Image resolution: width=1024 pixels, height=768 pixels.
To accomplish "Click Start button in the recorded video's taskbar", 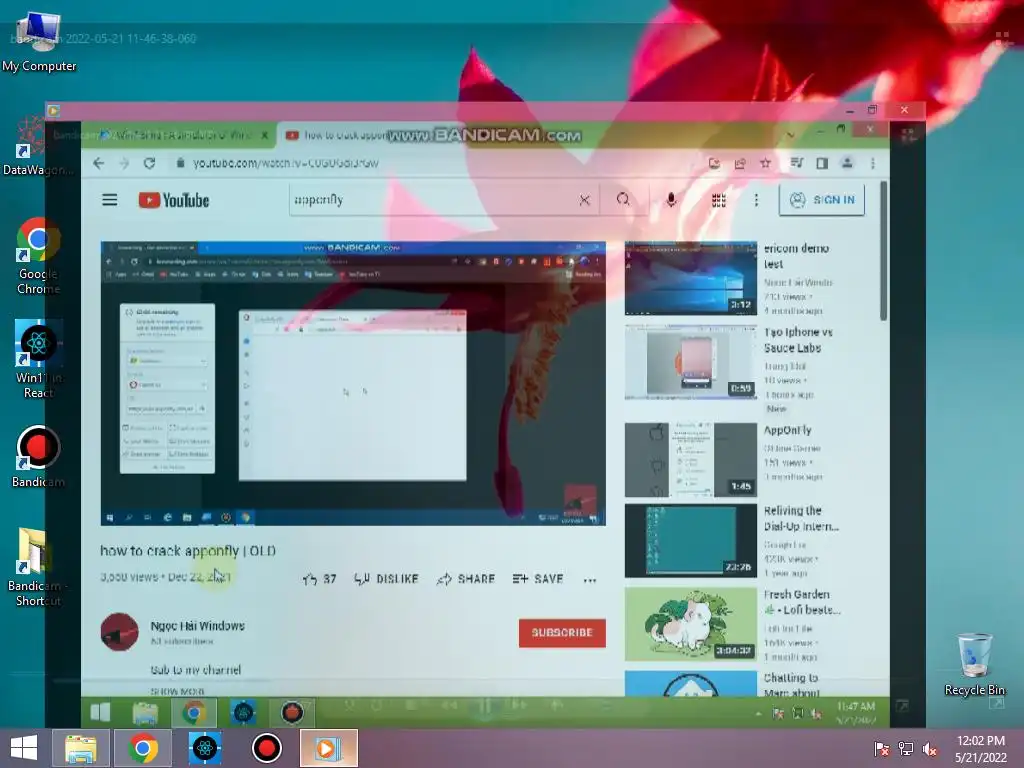I will coord(100,712).
